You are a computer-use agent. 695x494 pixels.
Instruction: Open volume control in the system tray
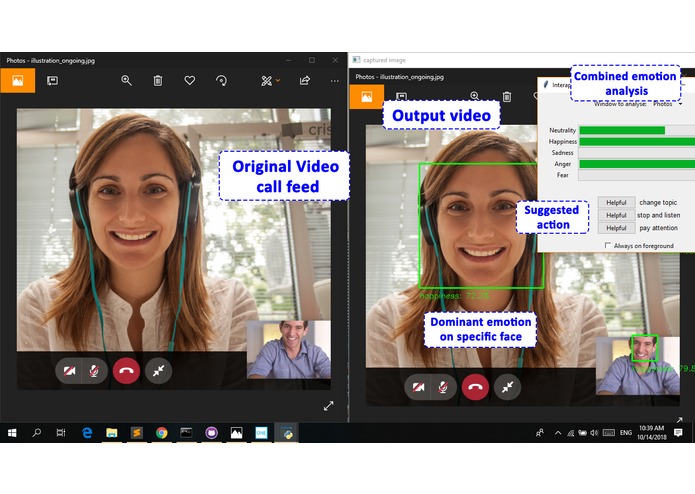pos(594,433)
